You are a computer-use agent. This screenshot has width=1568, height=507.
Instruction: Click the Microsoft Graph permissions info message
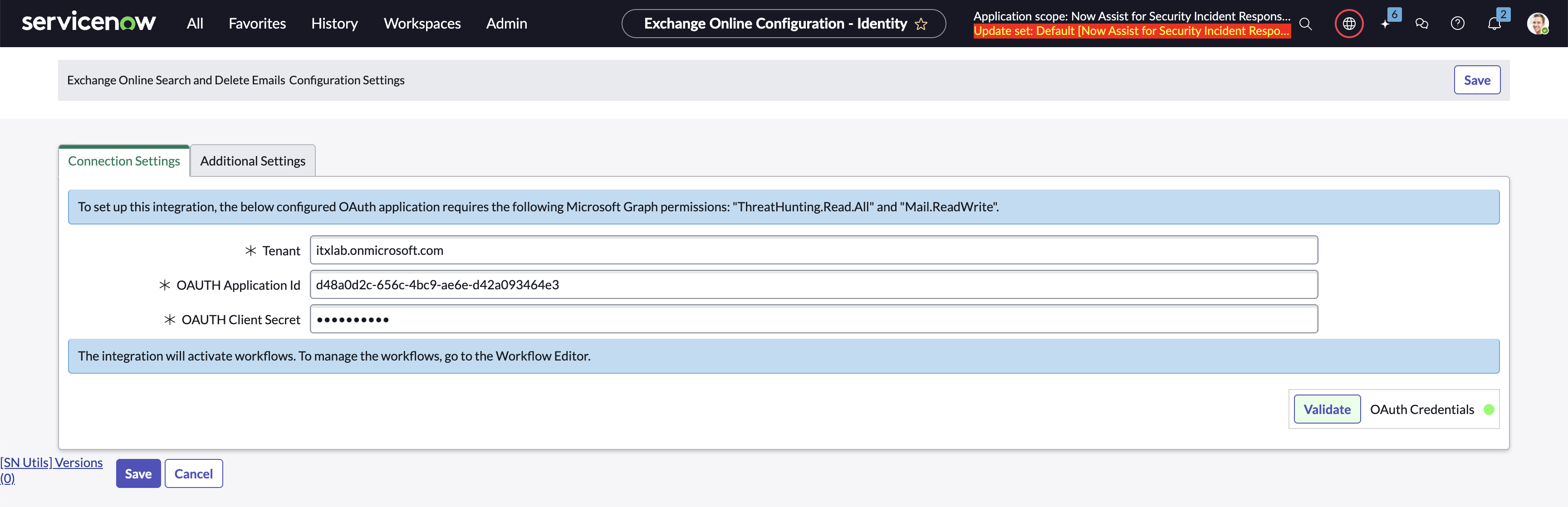point(784,207)
